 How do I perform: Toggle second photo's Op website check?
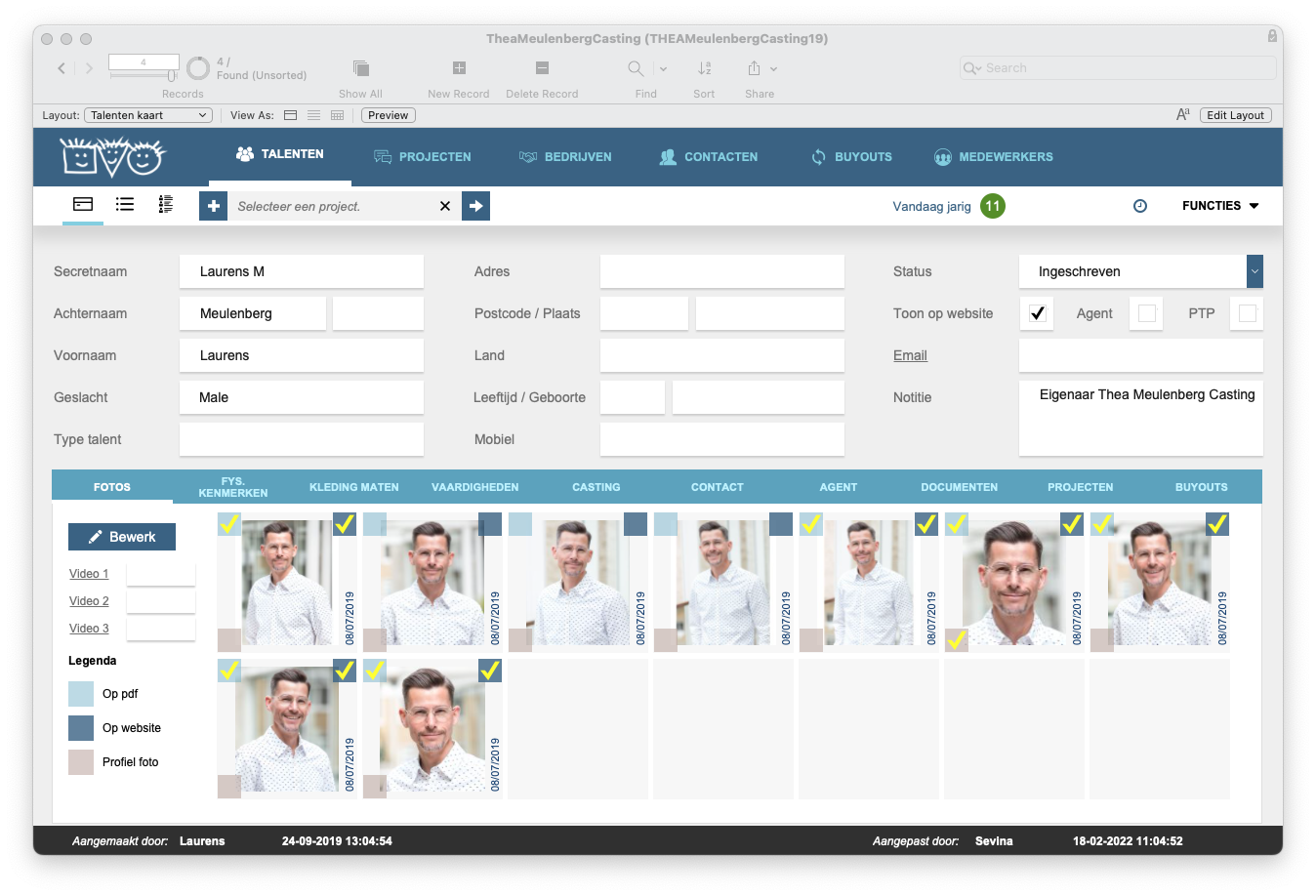(490, 524)
